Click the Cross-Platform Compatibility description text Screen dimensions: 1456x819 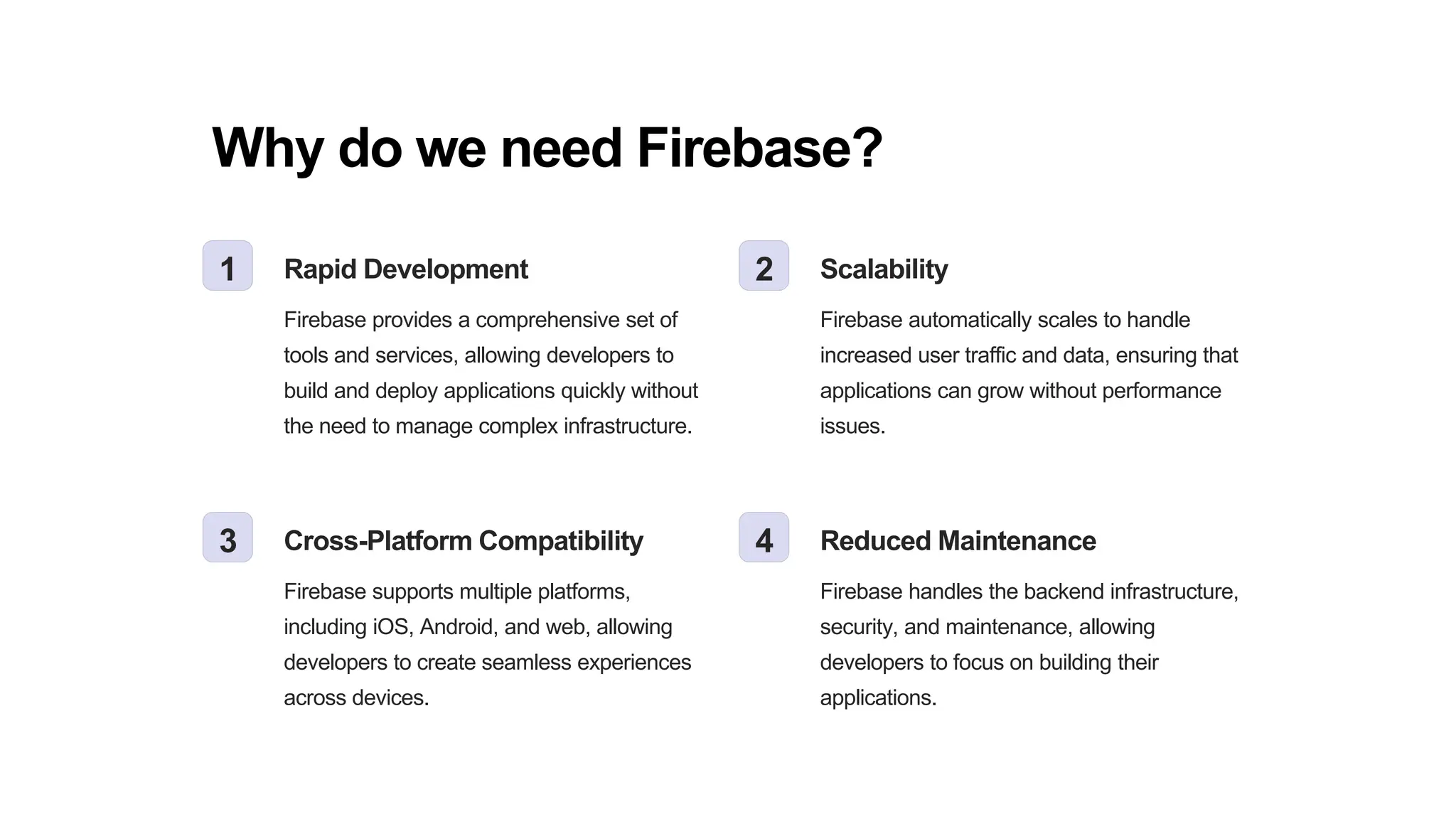pos(487,644)
